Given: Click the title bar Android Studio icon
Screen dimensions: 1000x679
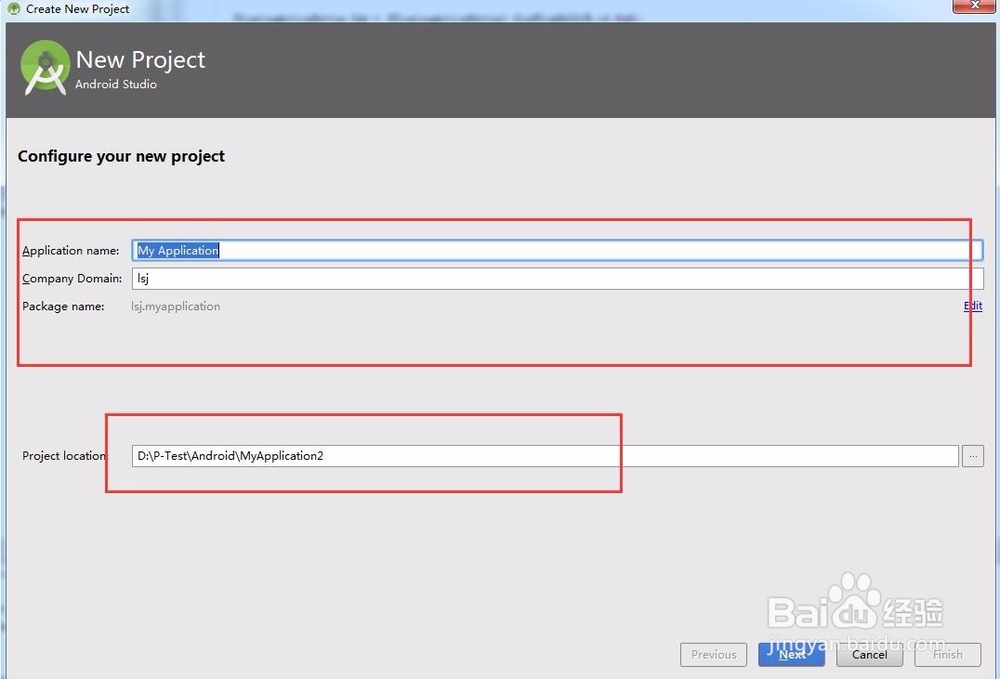Looking at the screenshot, I should [13, 9].
